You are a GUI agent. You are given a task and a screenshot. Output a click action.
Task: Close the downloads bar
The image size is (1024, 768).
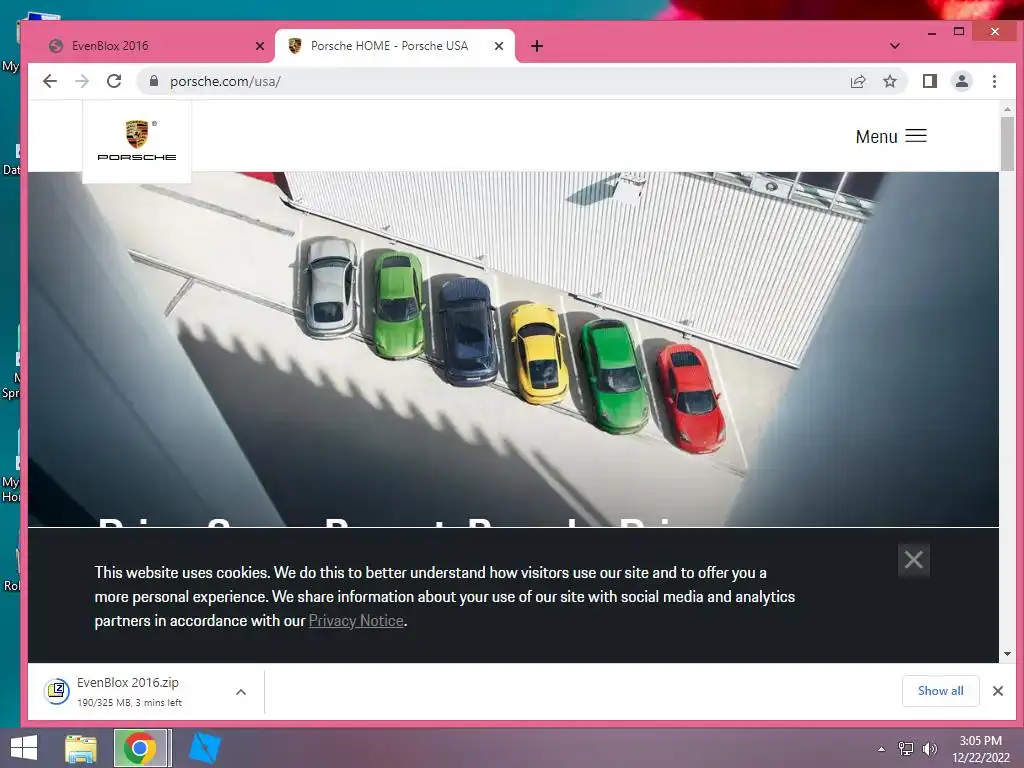point(998,691)
